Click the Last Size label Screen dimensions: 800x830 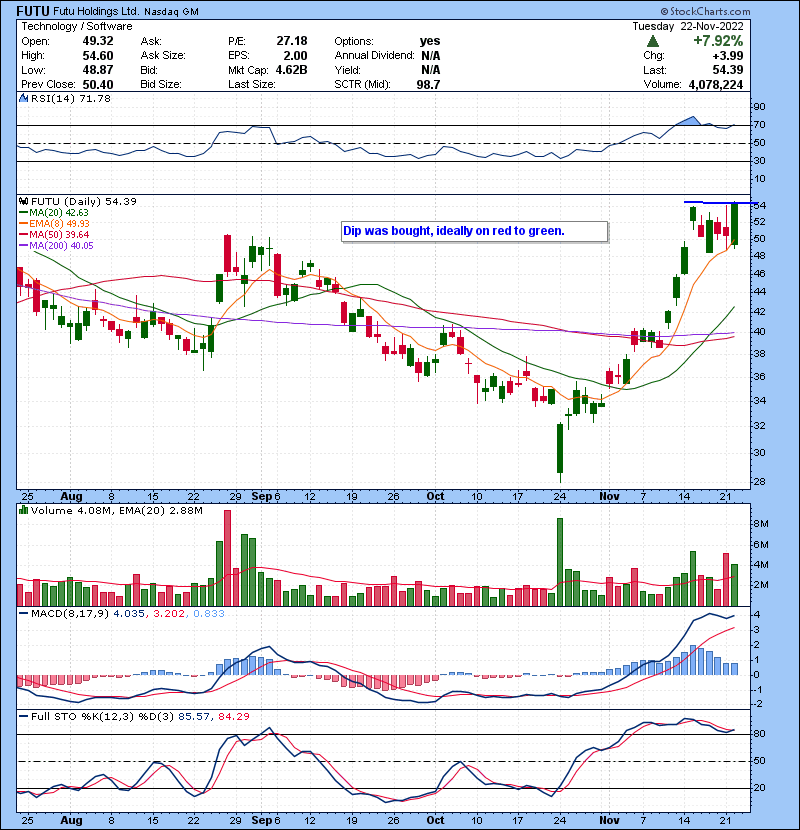251,84
